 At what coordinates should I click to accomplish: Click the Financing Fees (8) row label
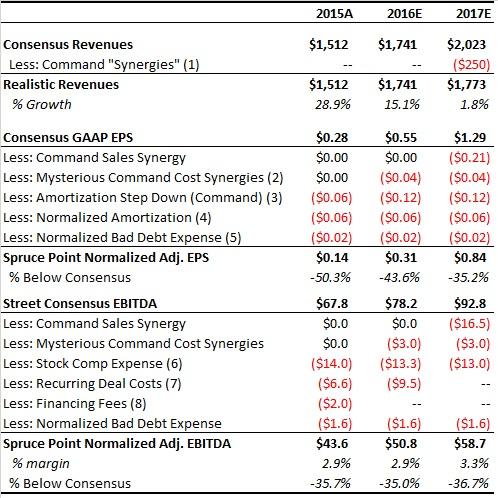(75, 403)
